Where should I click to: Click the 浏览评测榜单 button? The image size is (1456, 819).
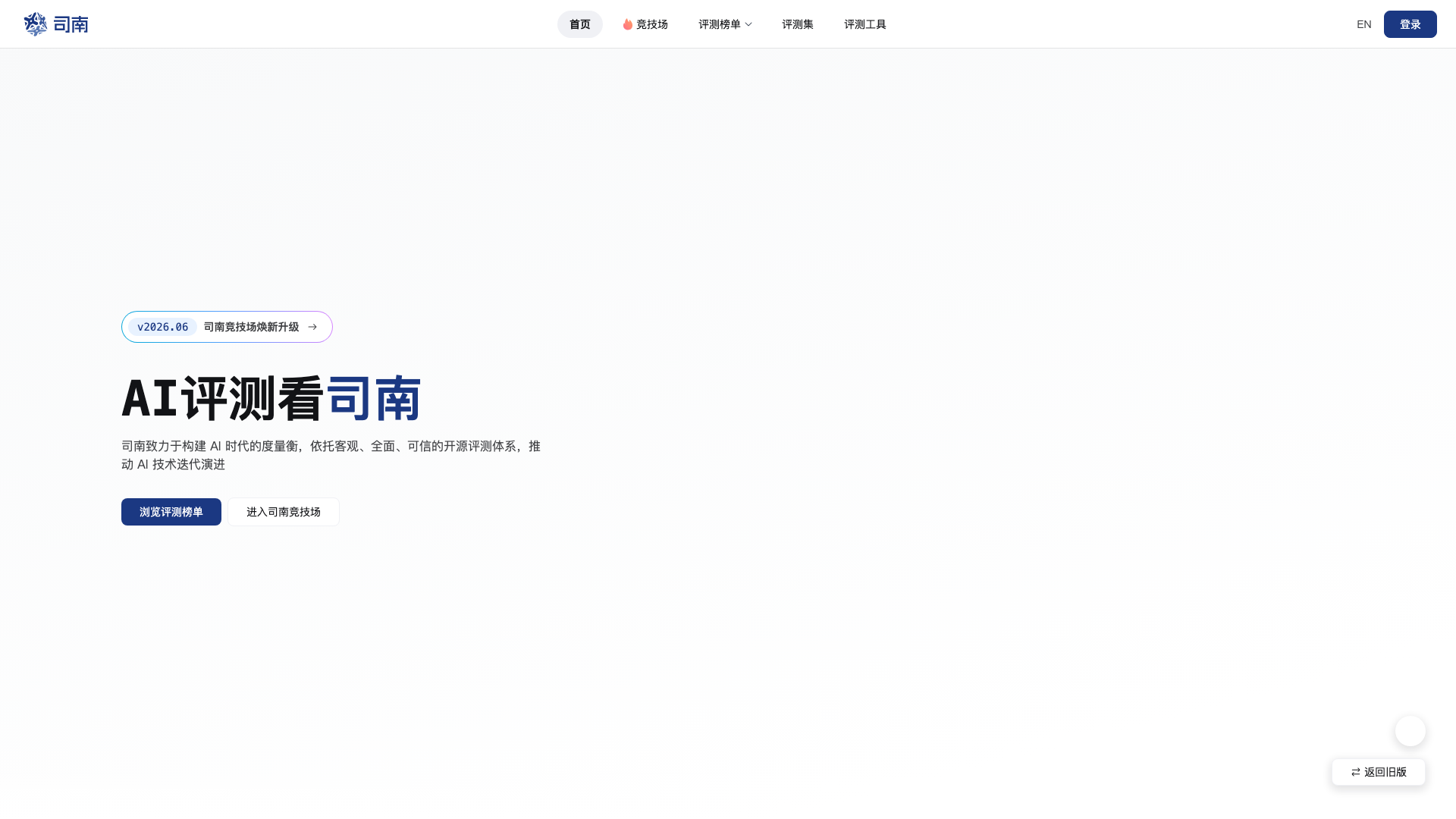pyautogui.click(x=171, y=512)
